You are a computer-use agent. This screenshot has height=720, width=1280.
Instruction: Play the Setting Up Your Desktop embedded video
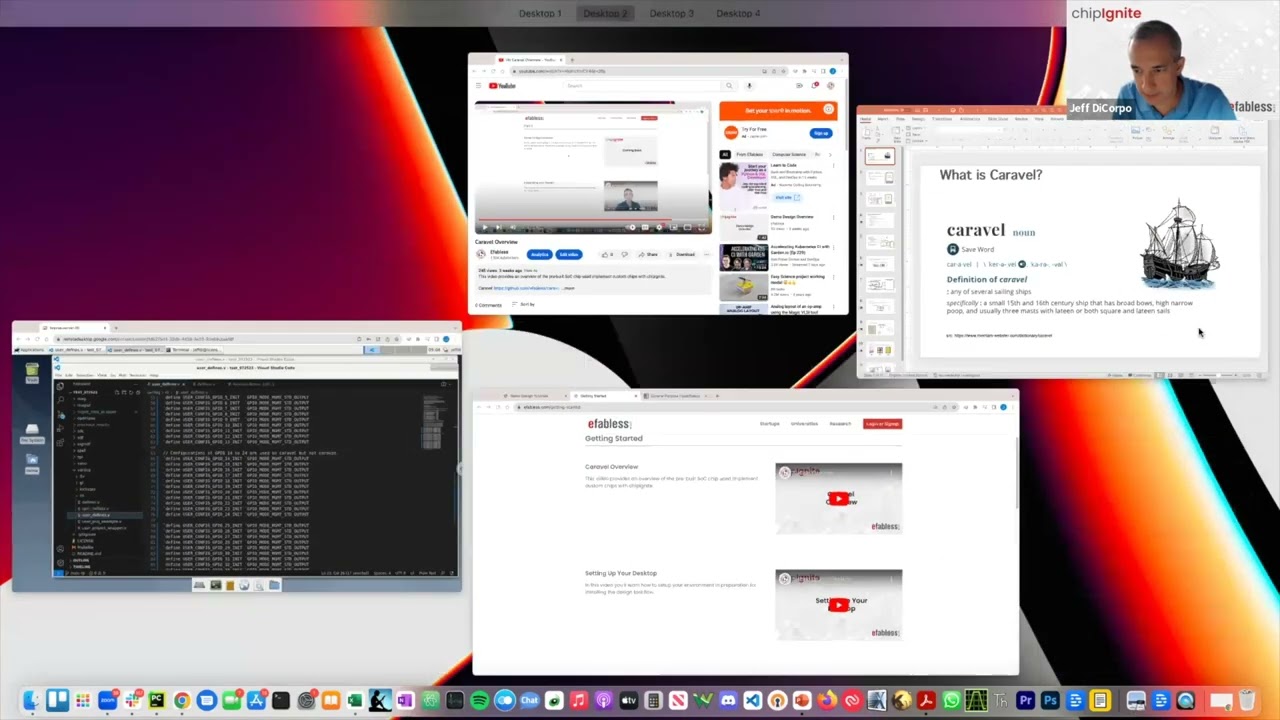coord(838,605)
